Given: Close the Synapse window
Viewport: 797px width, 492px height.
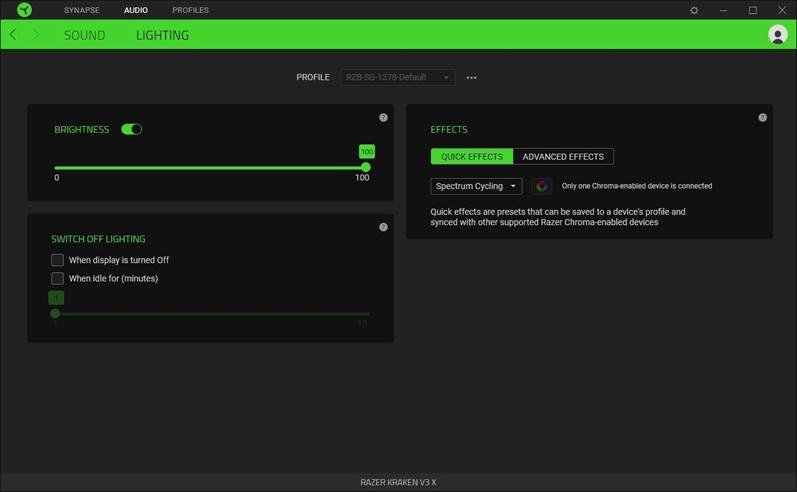Looking at the screenshot, I should 782,10.
